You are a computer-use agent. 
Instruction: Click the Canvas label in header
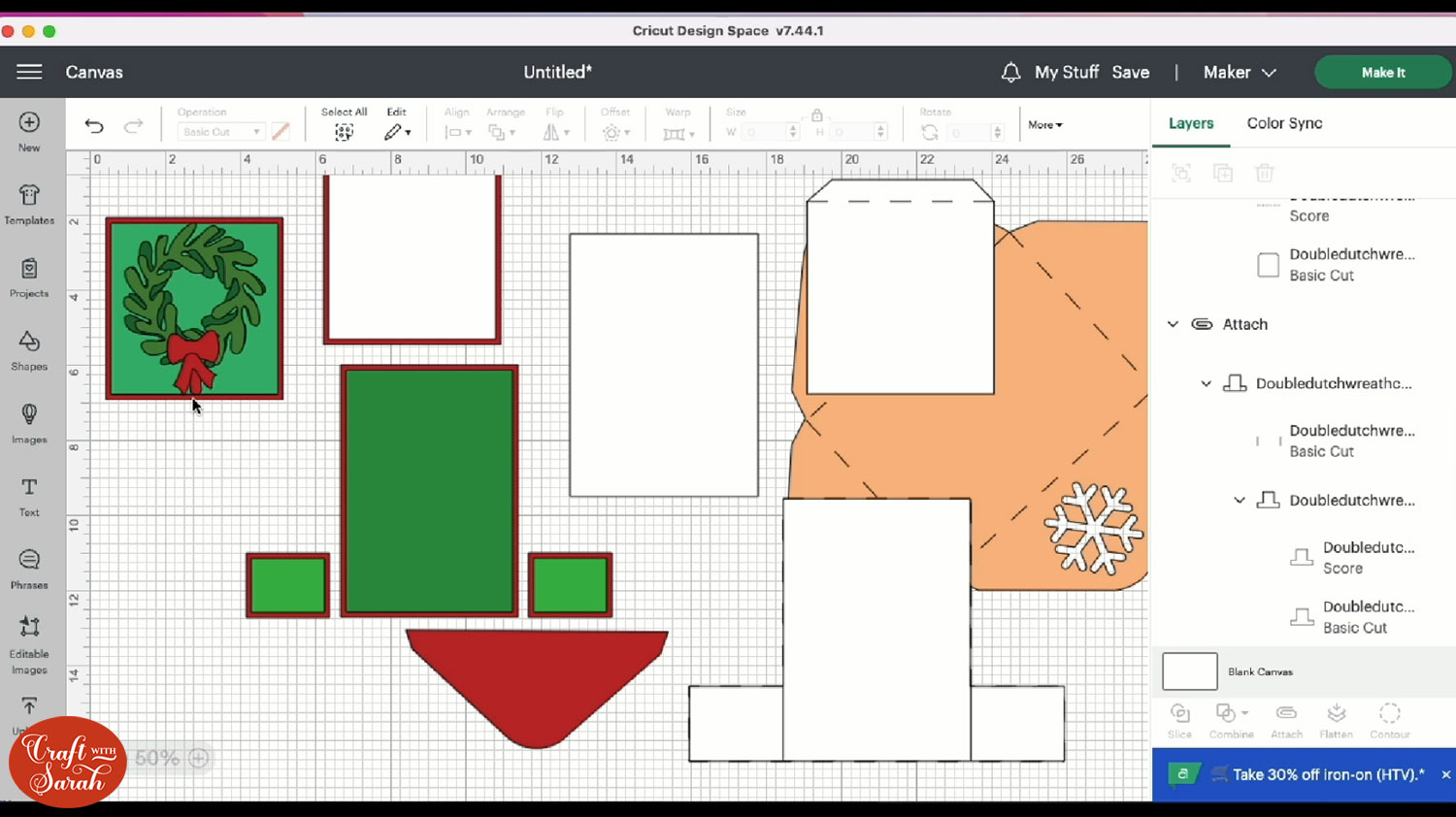point(94,72)
